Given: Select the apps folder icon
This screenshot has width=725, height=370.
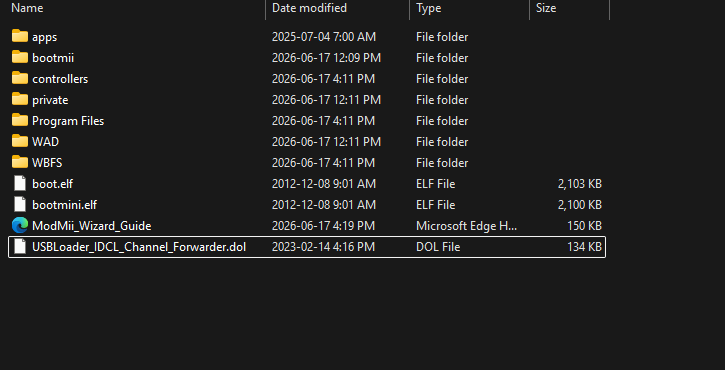Looking at the screenshot, I should click(20, 36).
